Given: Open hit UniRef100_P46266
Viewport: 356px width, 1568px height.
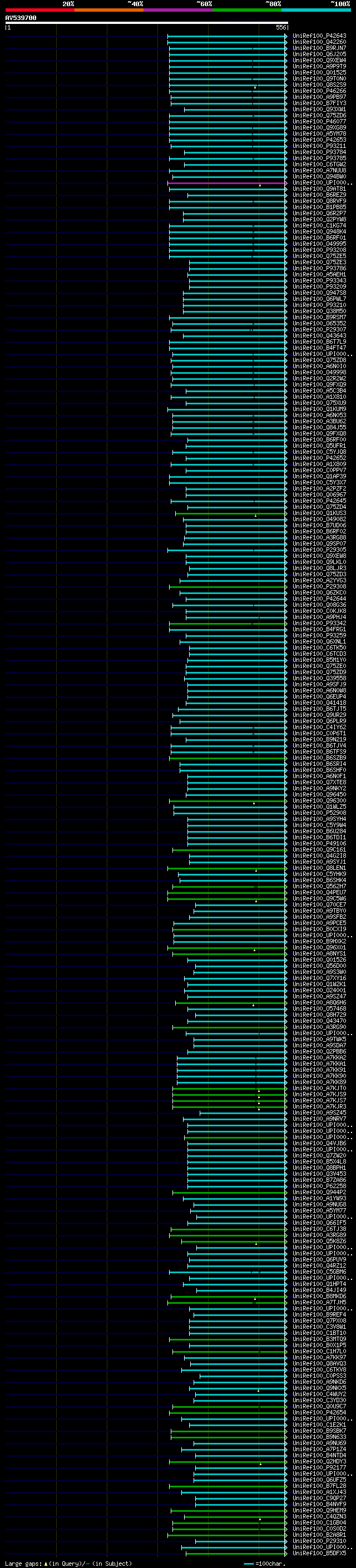Looking at the screenshot, I should 319,91.
